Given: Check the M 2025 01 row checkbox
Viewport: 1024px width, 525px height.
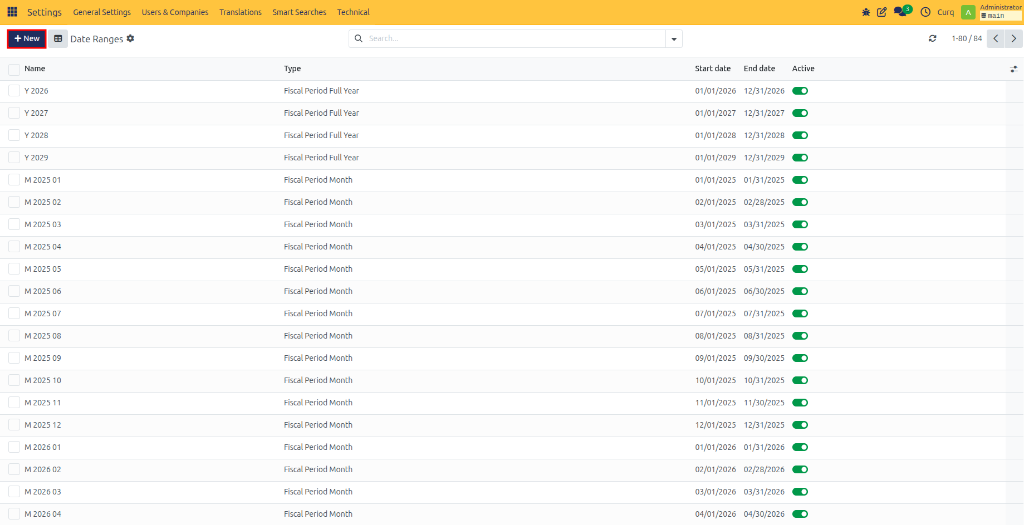Looking at the screenshot, I should tap(14, 180).
